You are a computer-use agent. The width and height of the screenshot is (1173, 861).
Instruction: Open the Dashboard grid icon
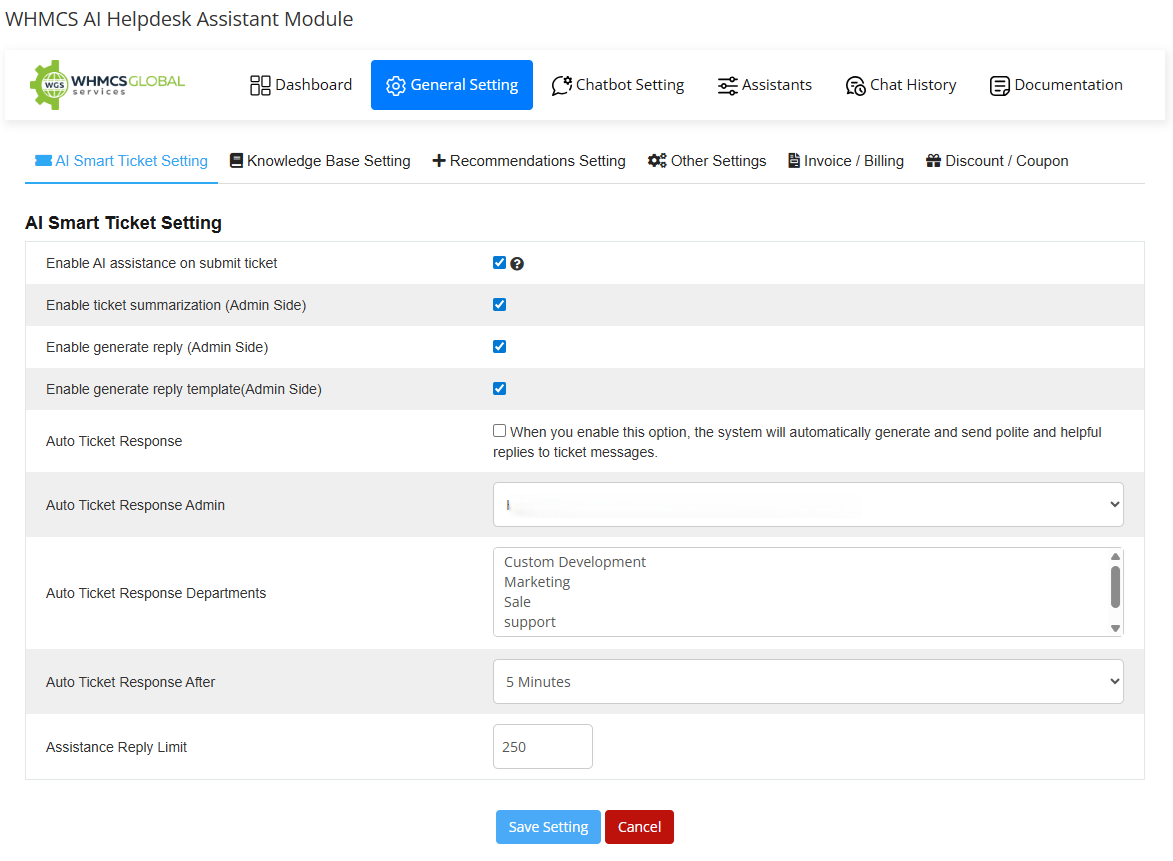click(260, 85)
